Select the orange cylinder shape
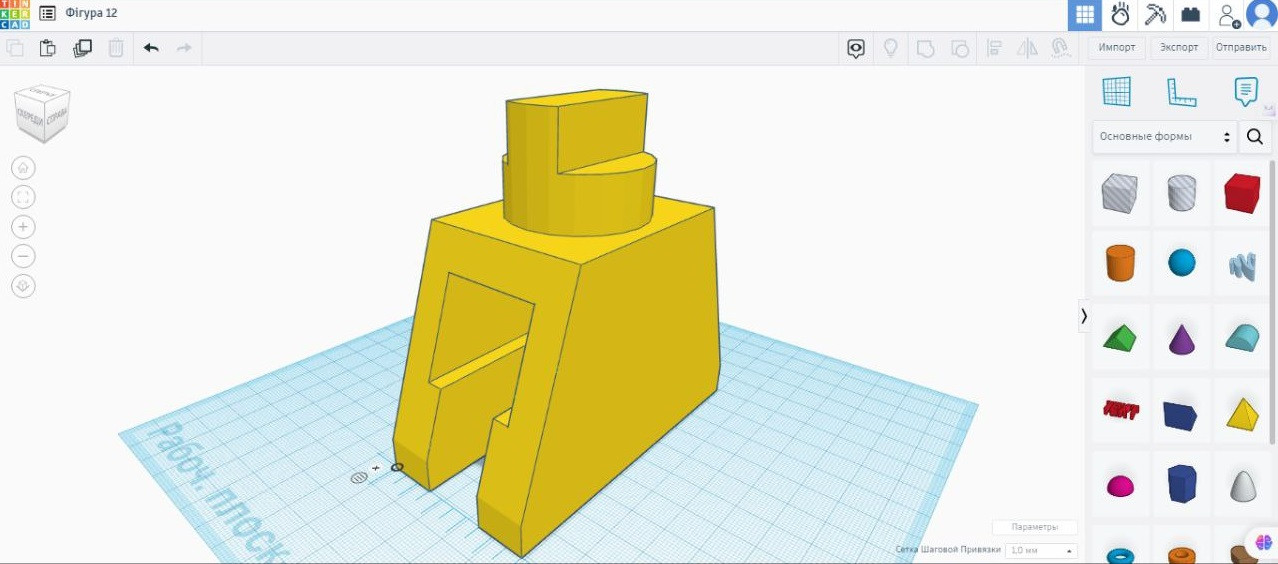 1120,263
